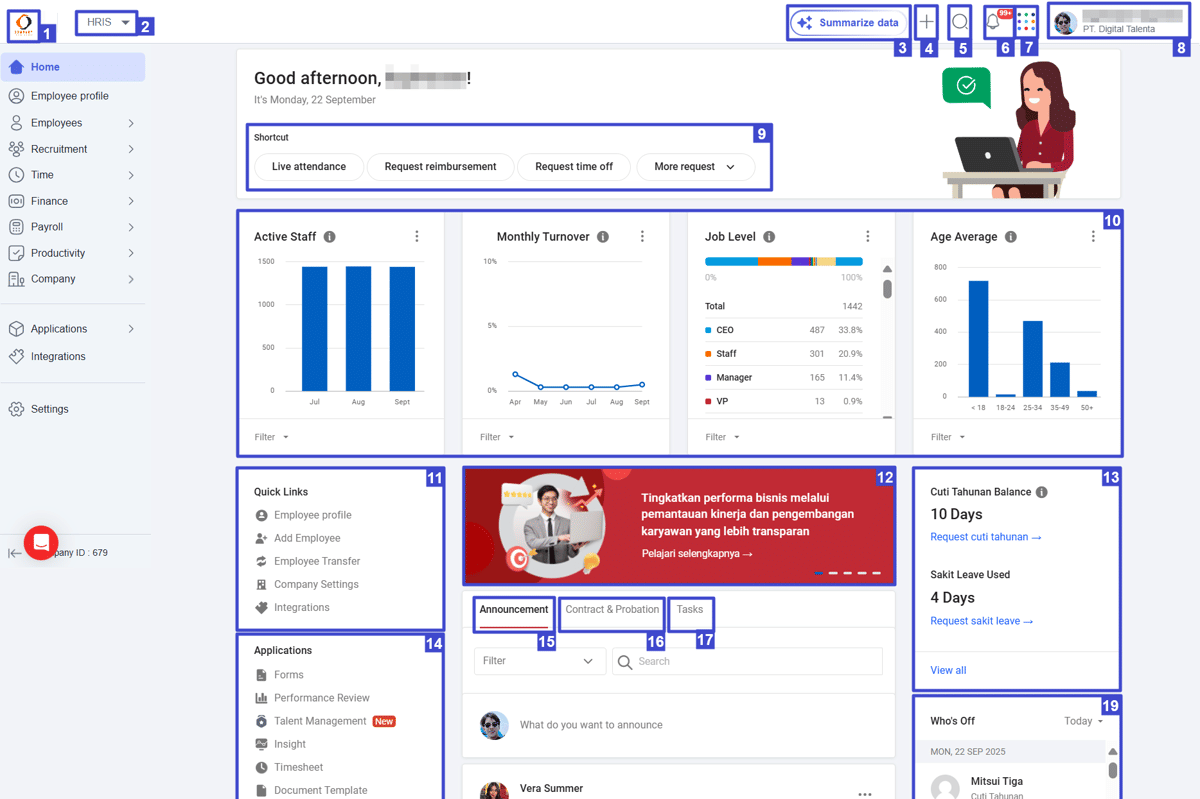Open Filter dropdown under Age Average
1200x799 pixels.
[x=948, y=437]
